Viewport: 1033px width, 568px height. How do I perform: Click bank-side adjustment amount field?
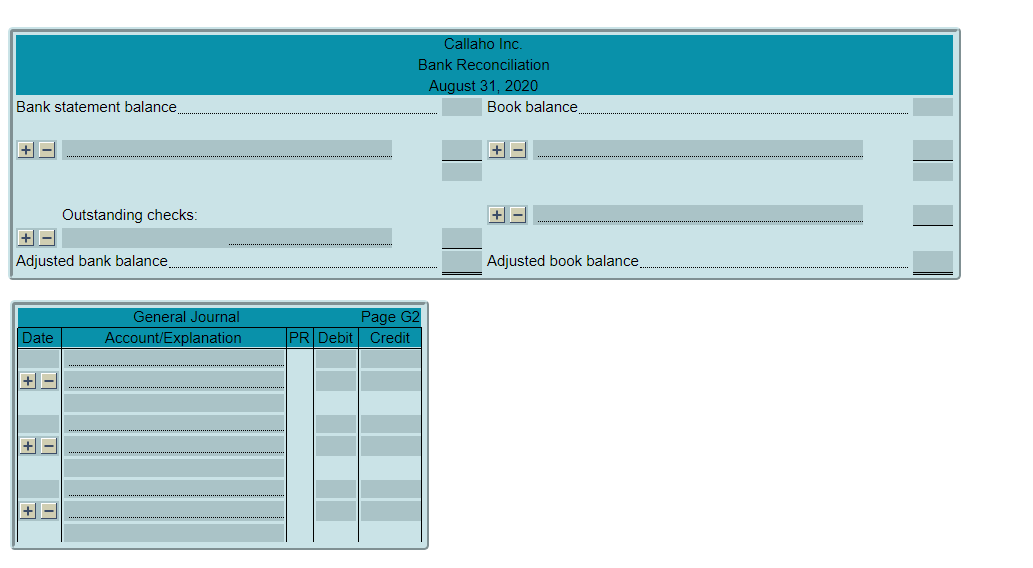462,150
